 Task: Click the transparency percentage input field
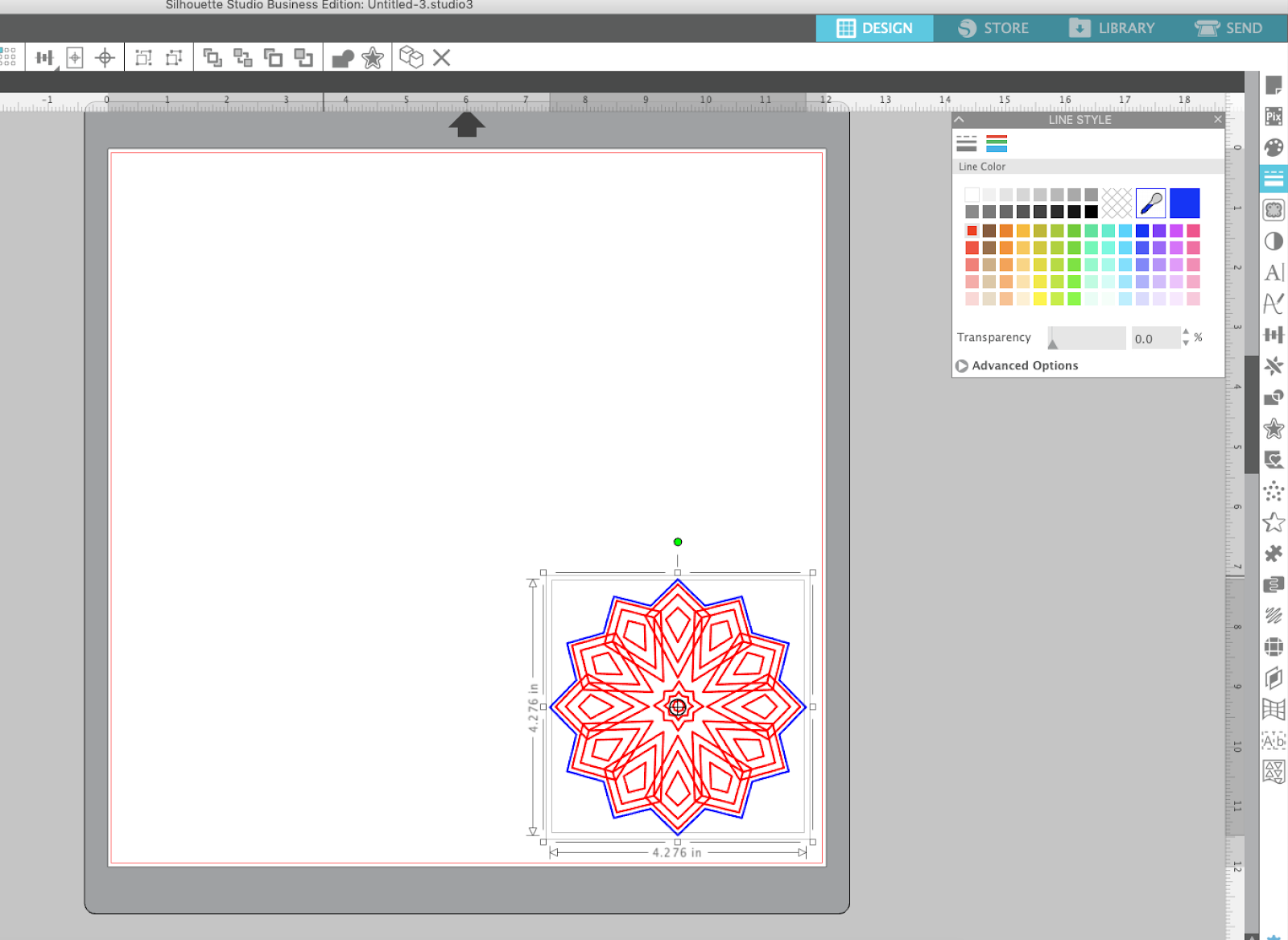coord(1154,338)
